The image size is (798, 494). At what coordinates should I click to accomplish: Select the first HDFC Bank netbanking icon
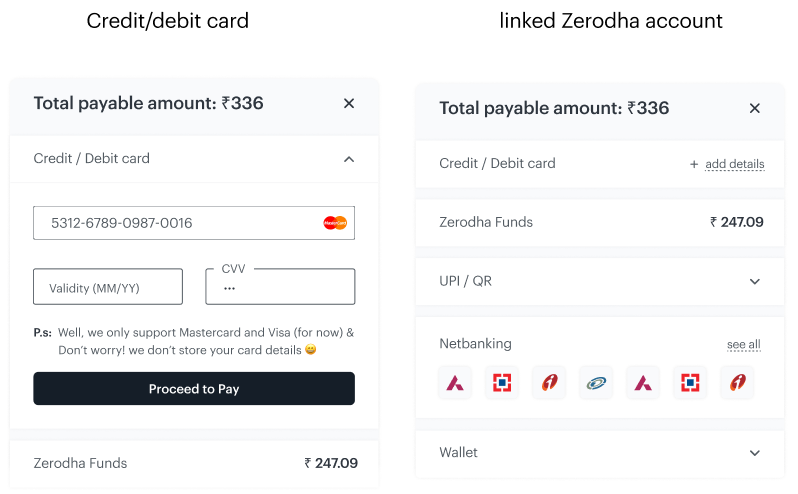pyautogui.click(x=502, y=383)
